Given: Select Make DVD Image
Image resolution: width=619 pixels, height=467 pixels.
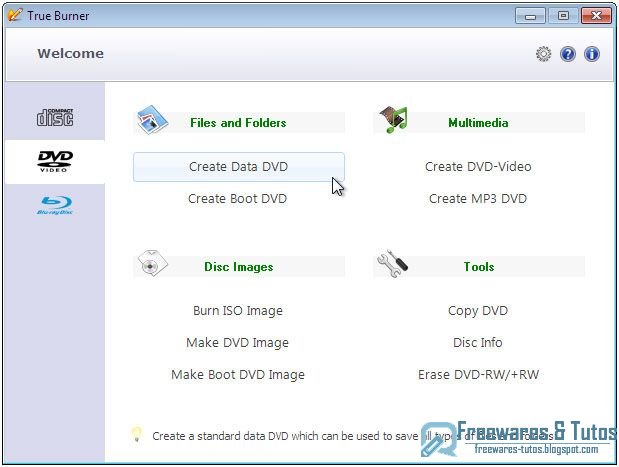Looking at the screenshot, I should [237, 343].
